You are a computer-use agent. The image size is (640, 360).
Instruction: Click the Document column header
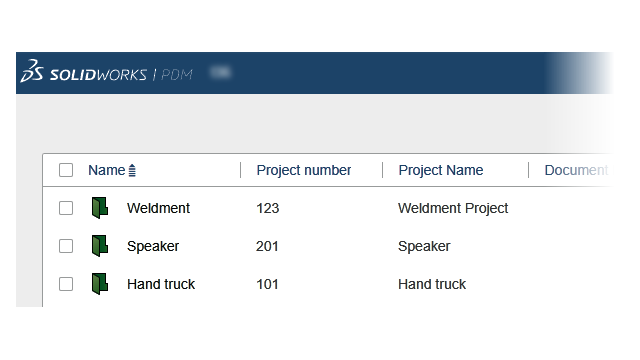pos(576,170)
